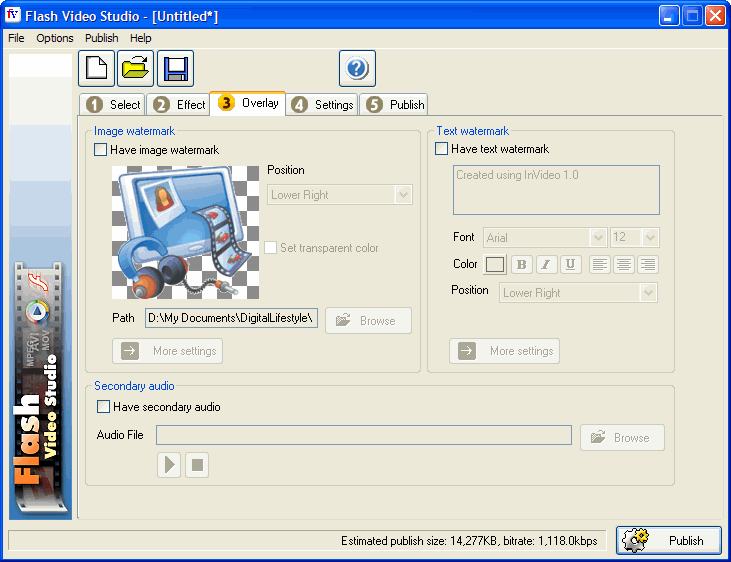Image resolution: width=731 pixels, height=562 pixels.
Task: Open More settings for image watermark
Action: click(x=167, y=351)
